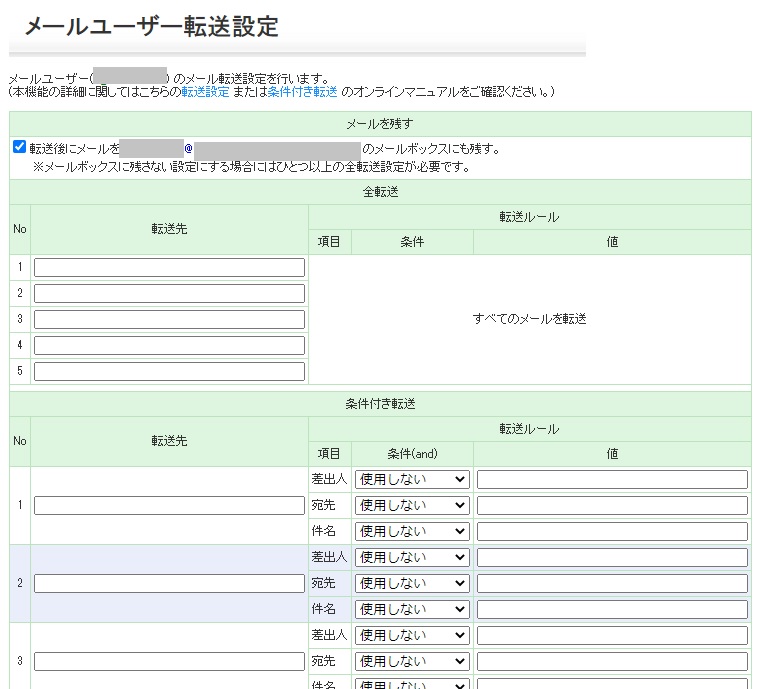Click conditional forwarding destination field for rule 2
Image resolution: width=759 pixels, height=689 pixels.
[x=169, y=584]
